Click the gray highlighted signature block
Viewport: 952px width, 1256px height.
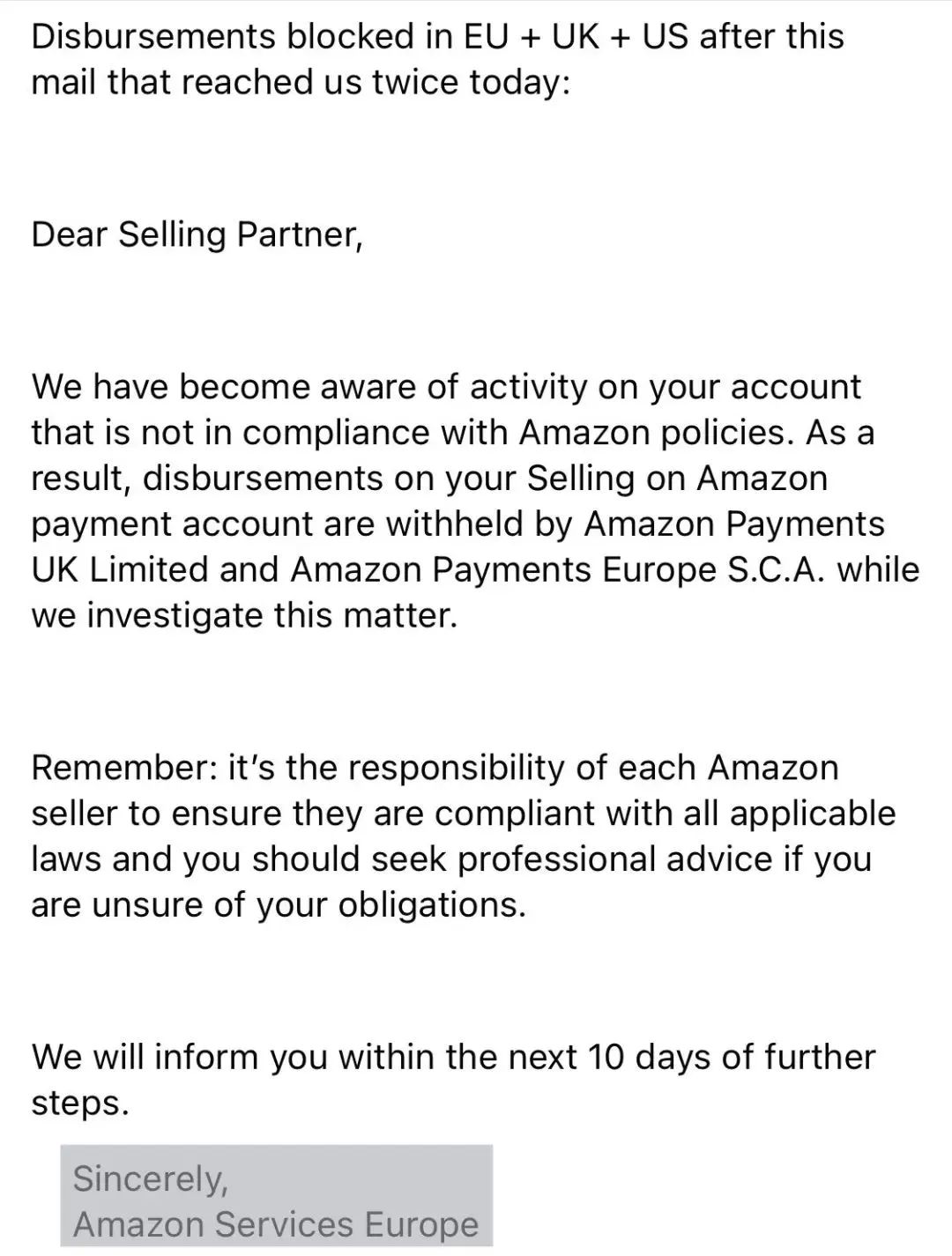(x=276, y=1196)
